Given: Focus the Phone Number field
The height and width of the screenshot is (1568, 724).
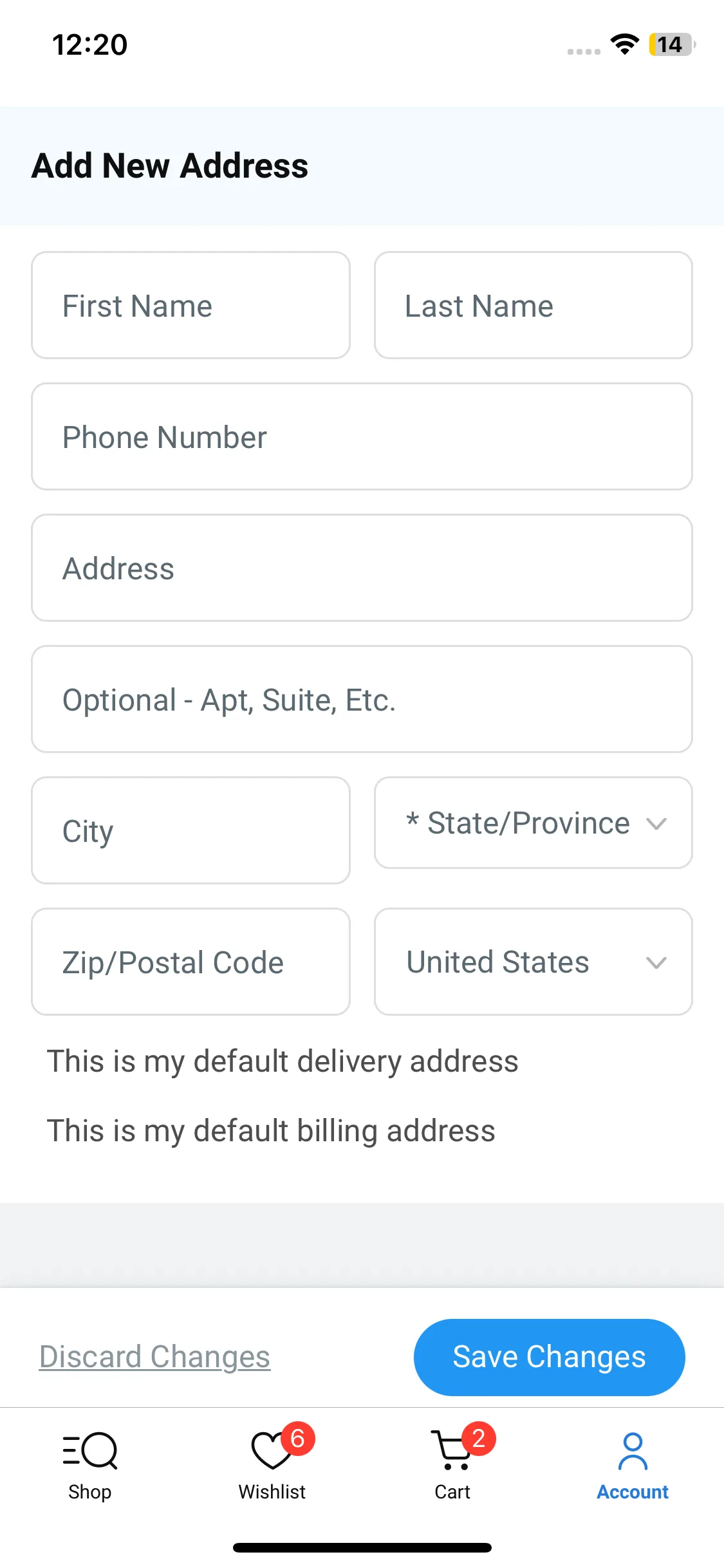Looking at the screenshot, I should point(362,436).
